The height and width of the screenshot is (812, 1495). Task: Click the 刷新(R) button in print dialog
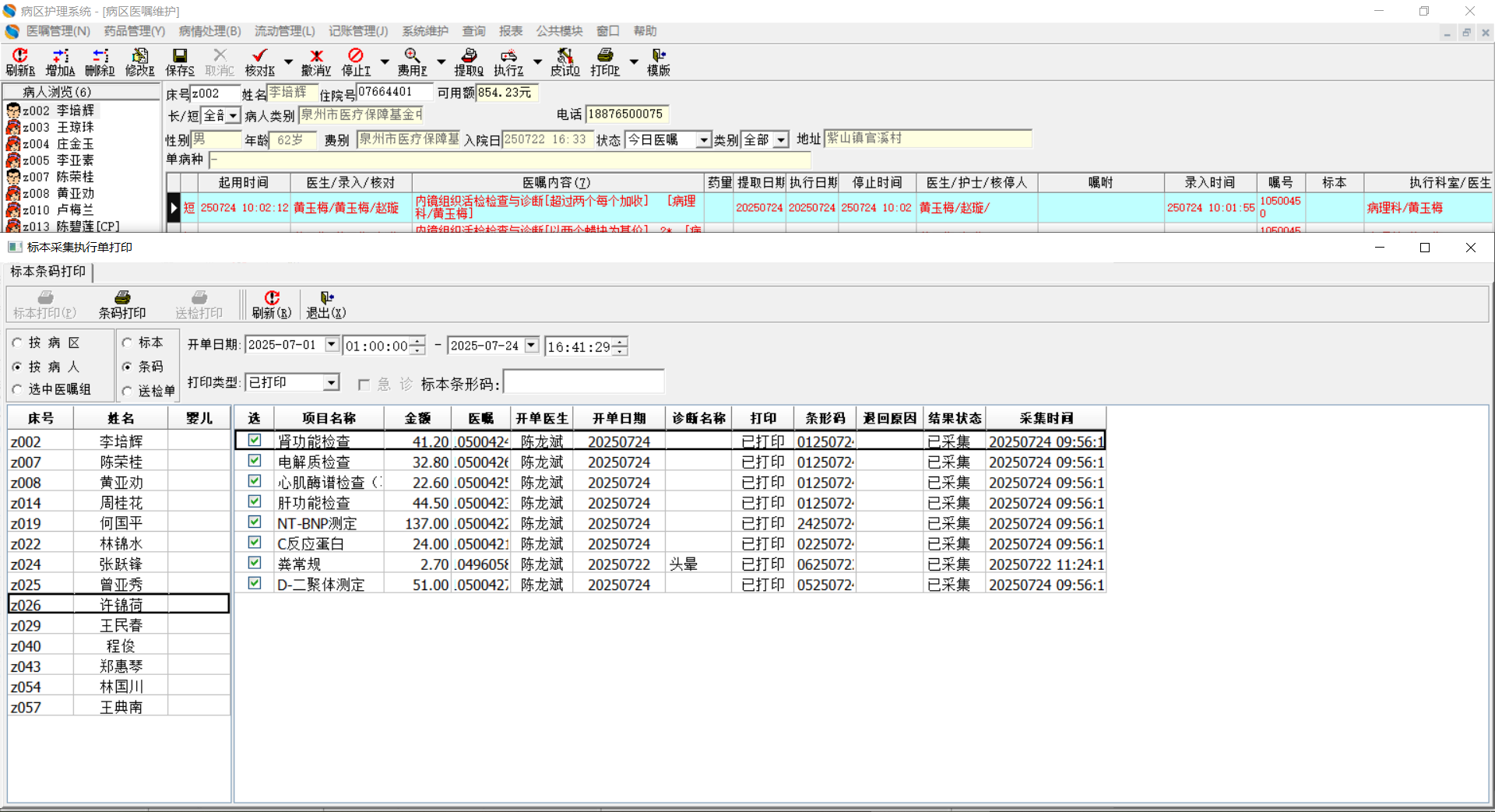(x=272, y=304)
